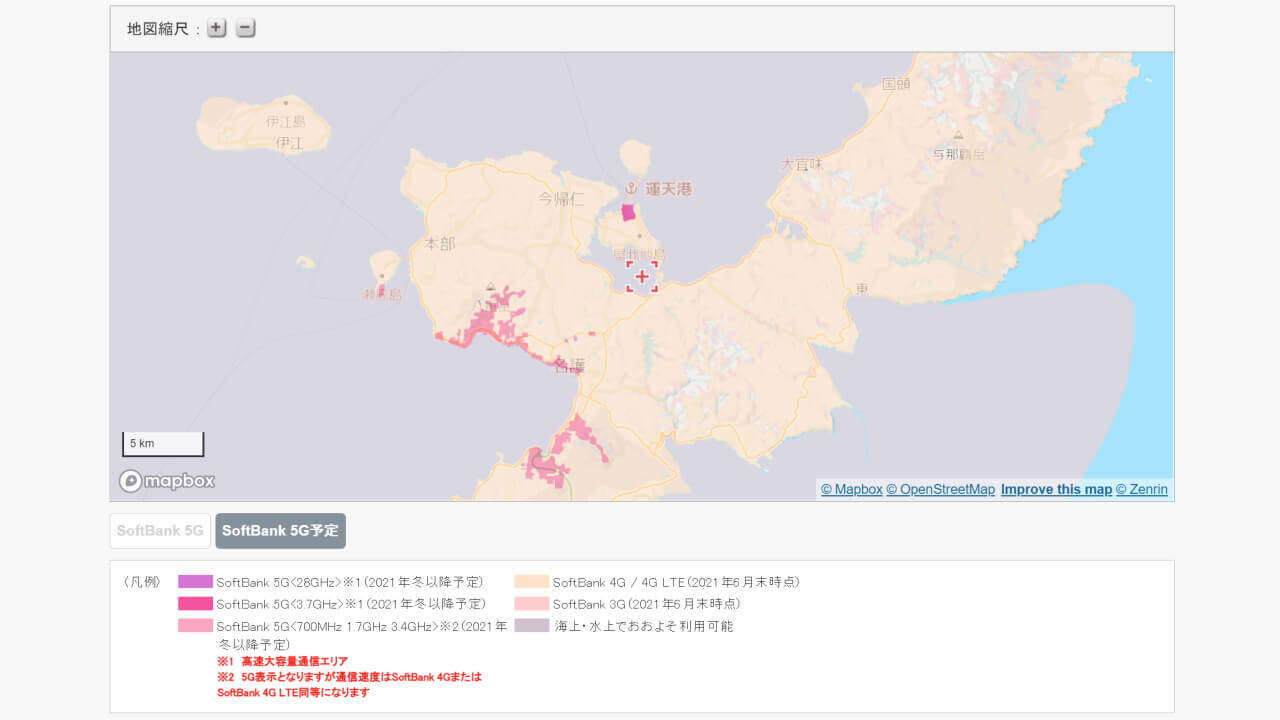
Task: Open the © Zenrin link
Action: (x=1143, y=489)
